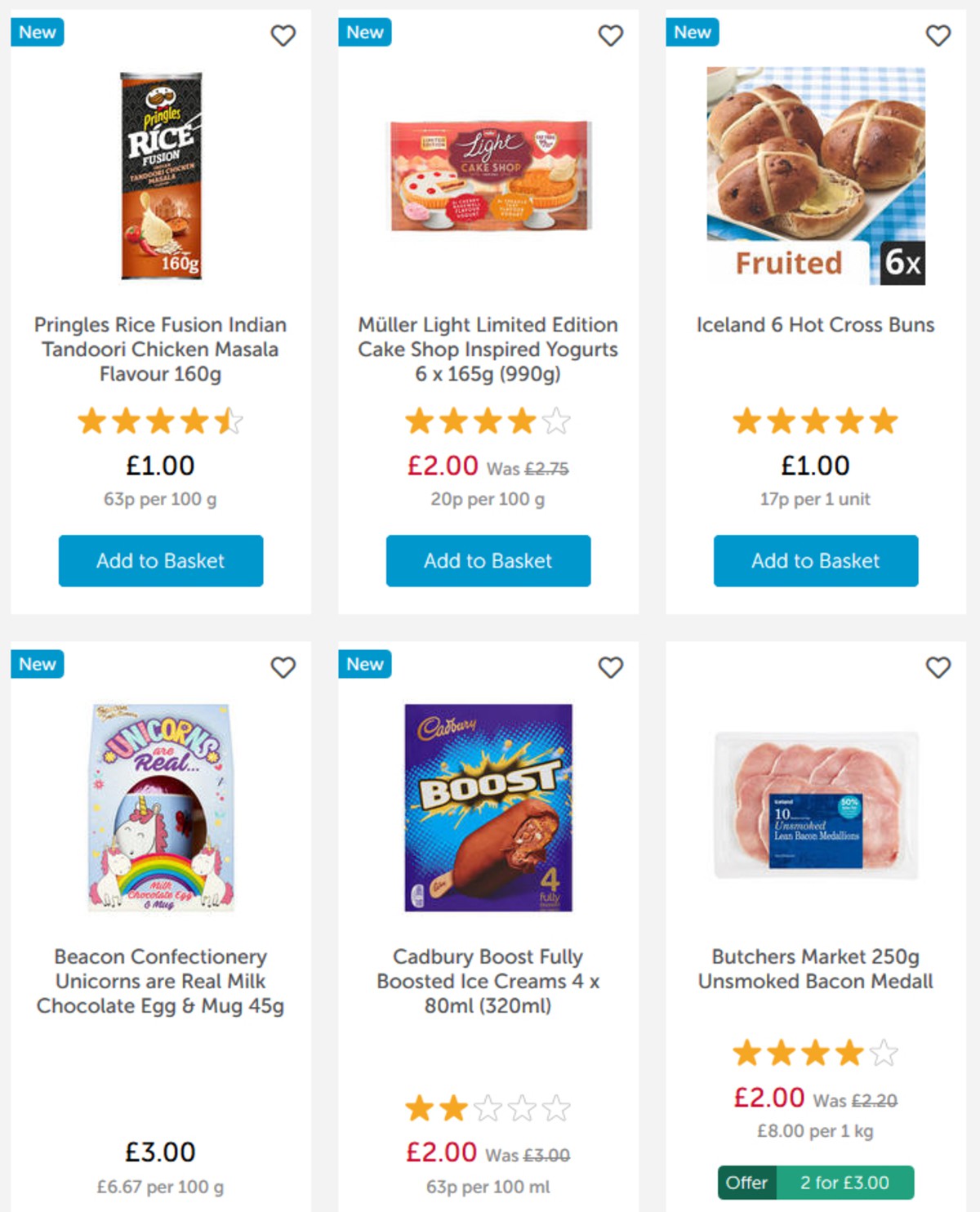Click the 2 for £3.00 offer badge
Viewport: 980px width, 1212px height.
816,1183
